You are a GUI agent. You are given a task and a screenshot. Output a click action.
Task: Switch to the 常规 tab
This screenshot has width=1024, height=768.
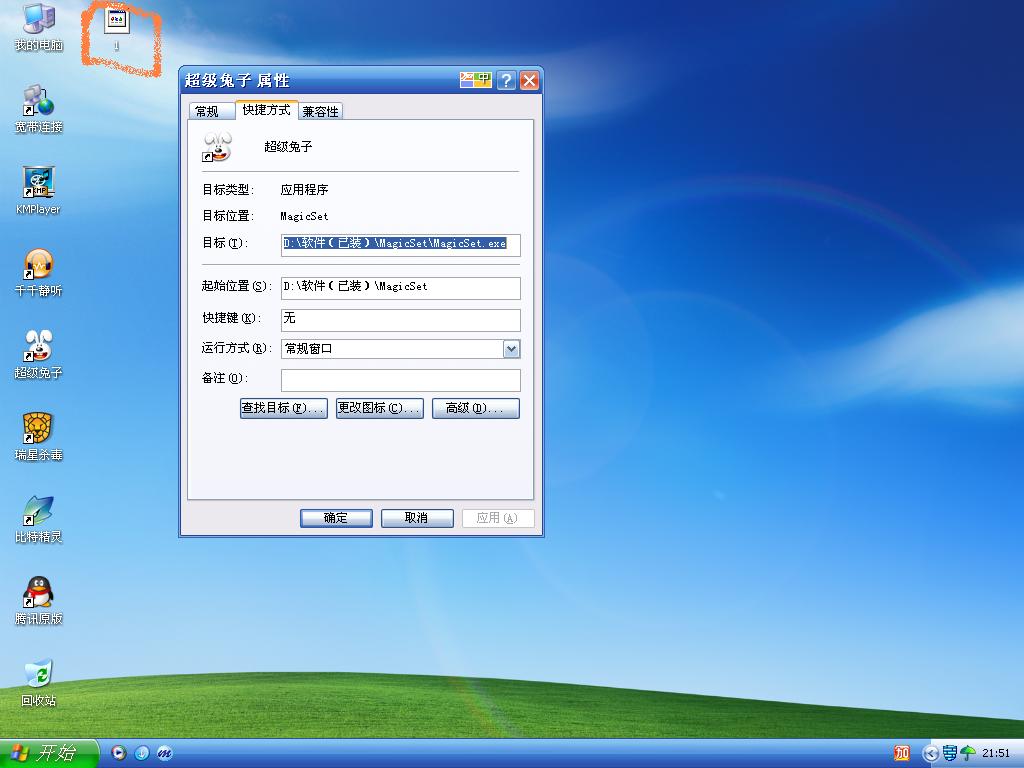click(212, 112)
